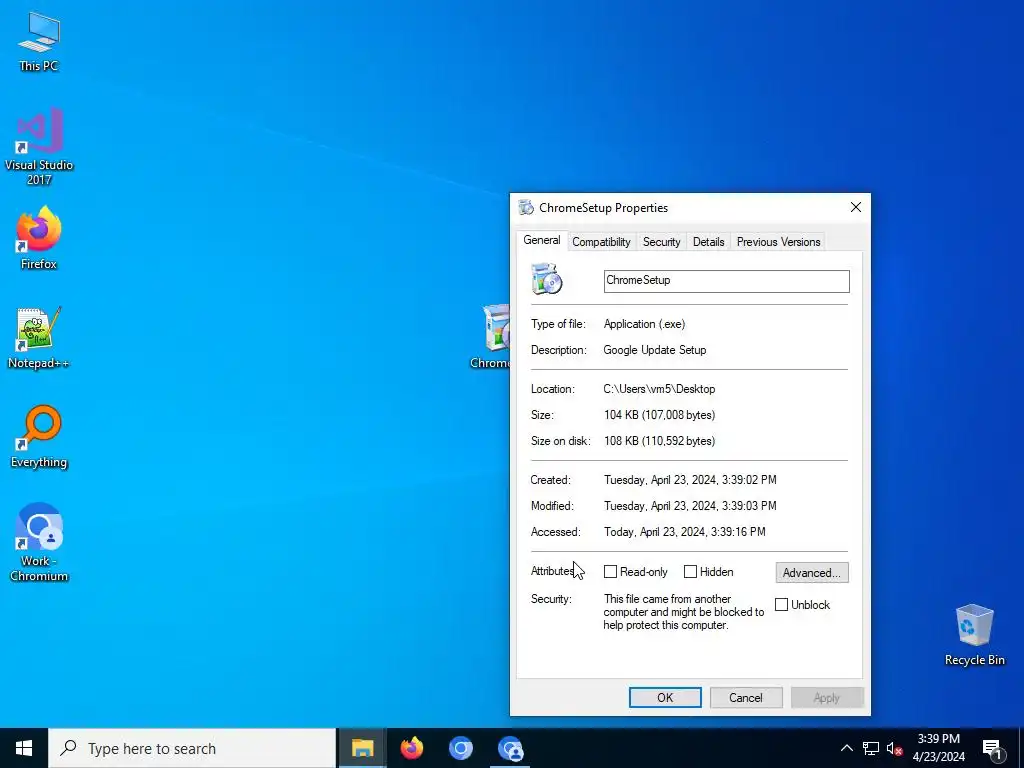Click the network status tray icon
This screenshot has height=768, width=1024.
click(x=871, y=748)
